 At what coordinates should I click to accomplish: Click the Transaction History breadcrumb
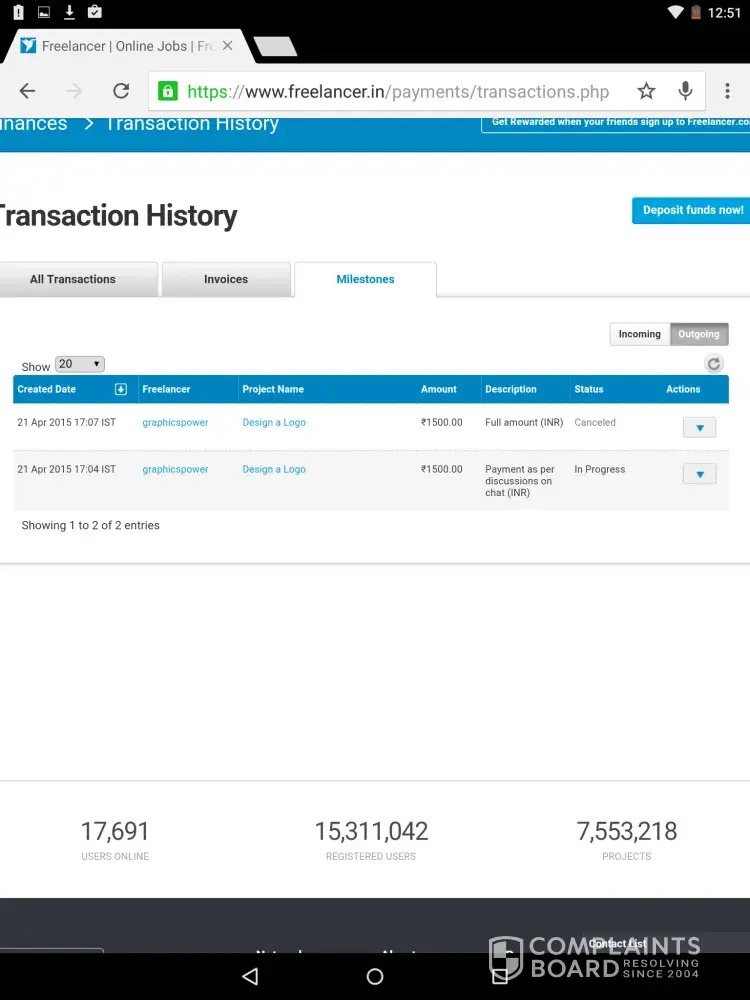click(192, 124)
